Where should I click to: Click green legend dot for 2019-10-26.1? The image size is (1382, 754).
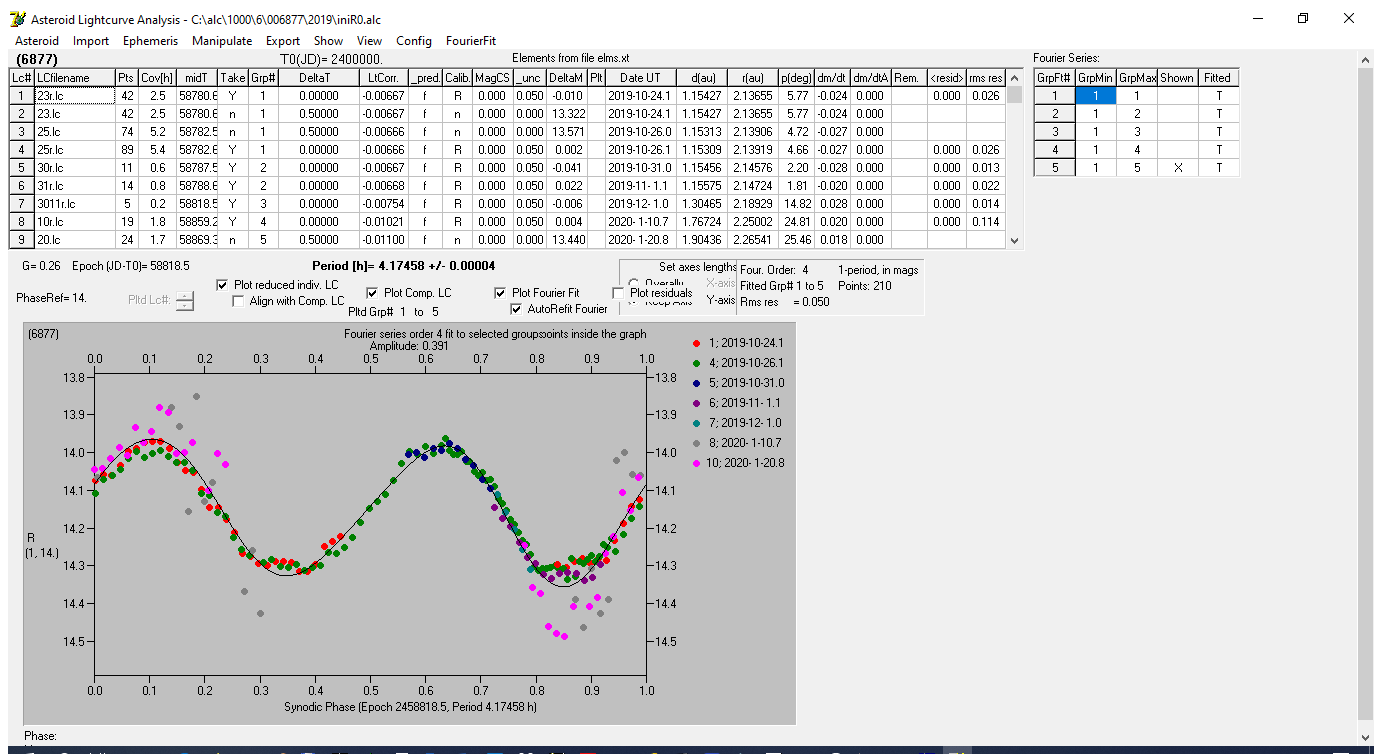coord(696,363)
